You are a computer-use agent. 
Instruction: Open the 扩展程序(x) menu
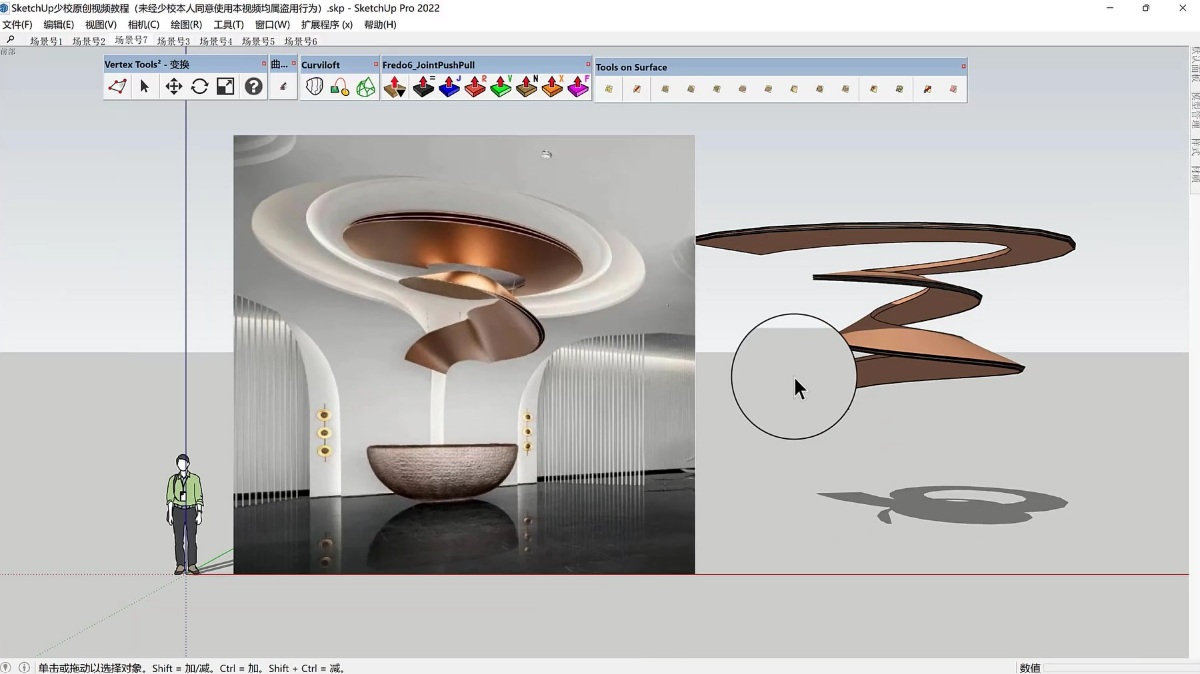(x=326, y=25)
